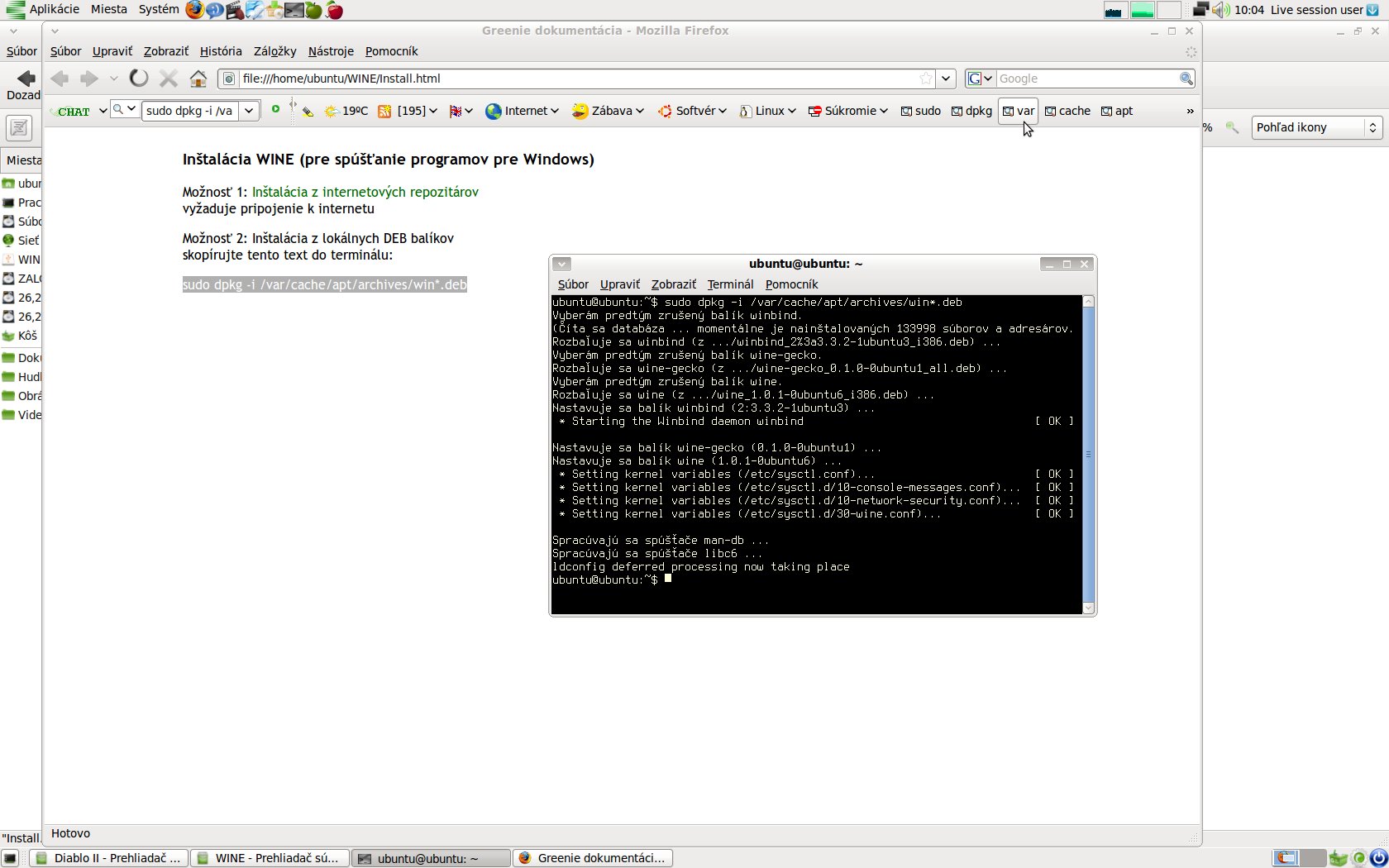Click the show desktop button in bottom panel
Screen dimensions: 1389x868
(10, 858)
